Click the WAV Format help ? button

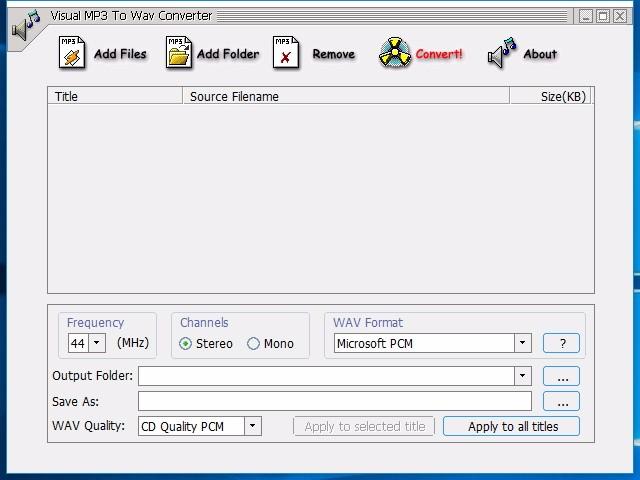click(561, 343)
